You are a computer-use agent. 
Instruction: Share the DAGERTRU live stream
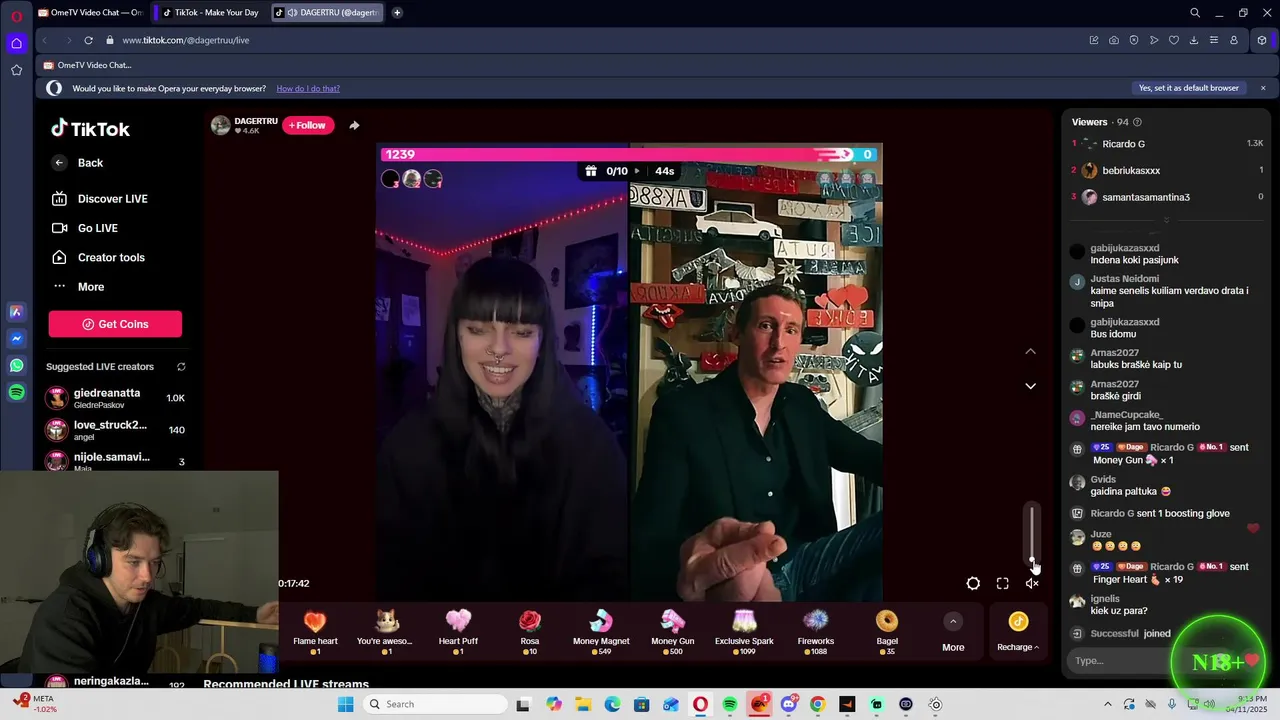(x=354, y=125)
